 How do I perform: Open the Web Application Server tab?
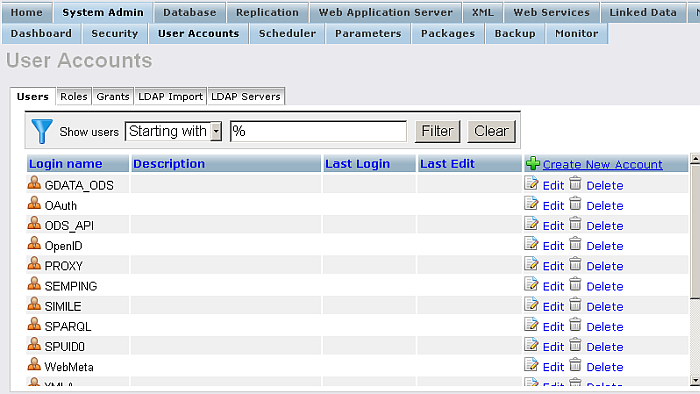(x=386, y=12)
